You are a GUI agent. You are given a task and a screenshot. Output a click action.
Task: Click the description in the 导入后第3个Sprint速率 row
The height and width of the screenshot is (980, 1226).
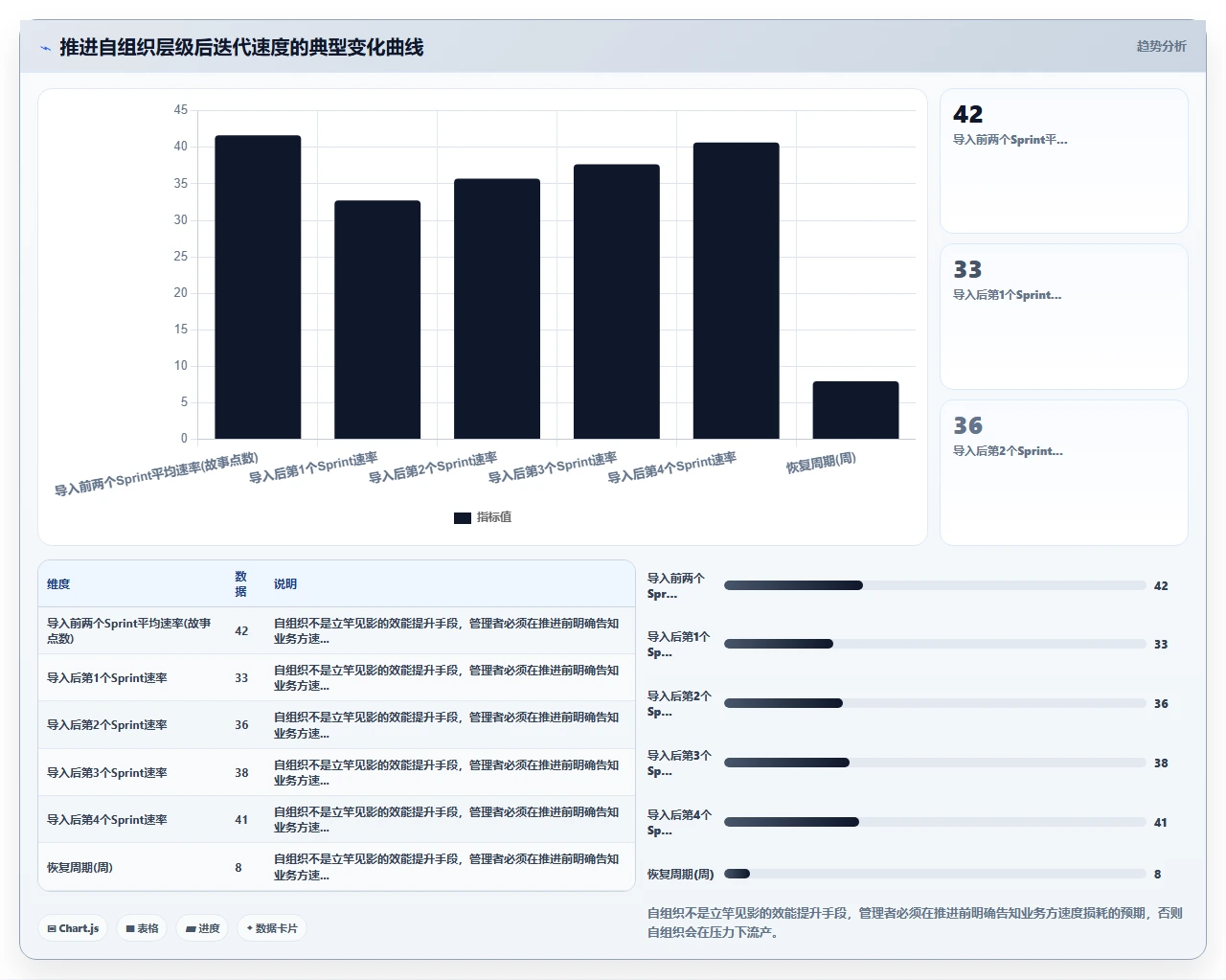tap(446, 772)
